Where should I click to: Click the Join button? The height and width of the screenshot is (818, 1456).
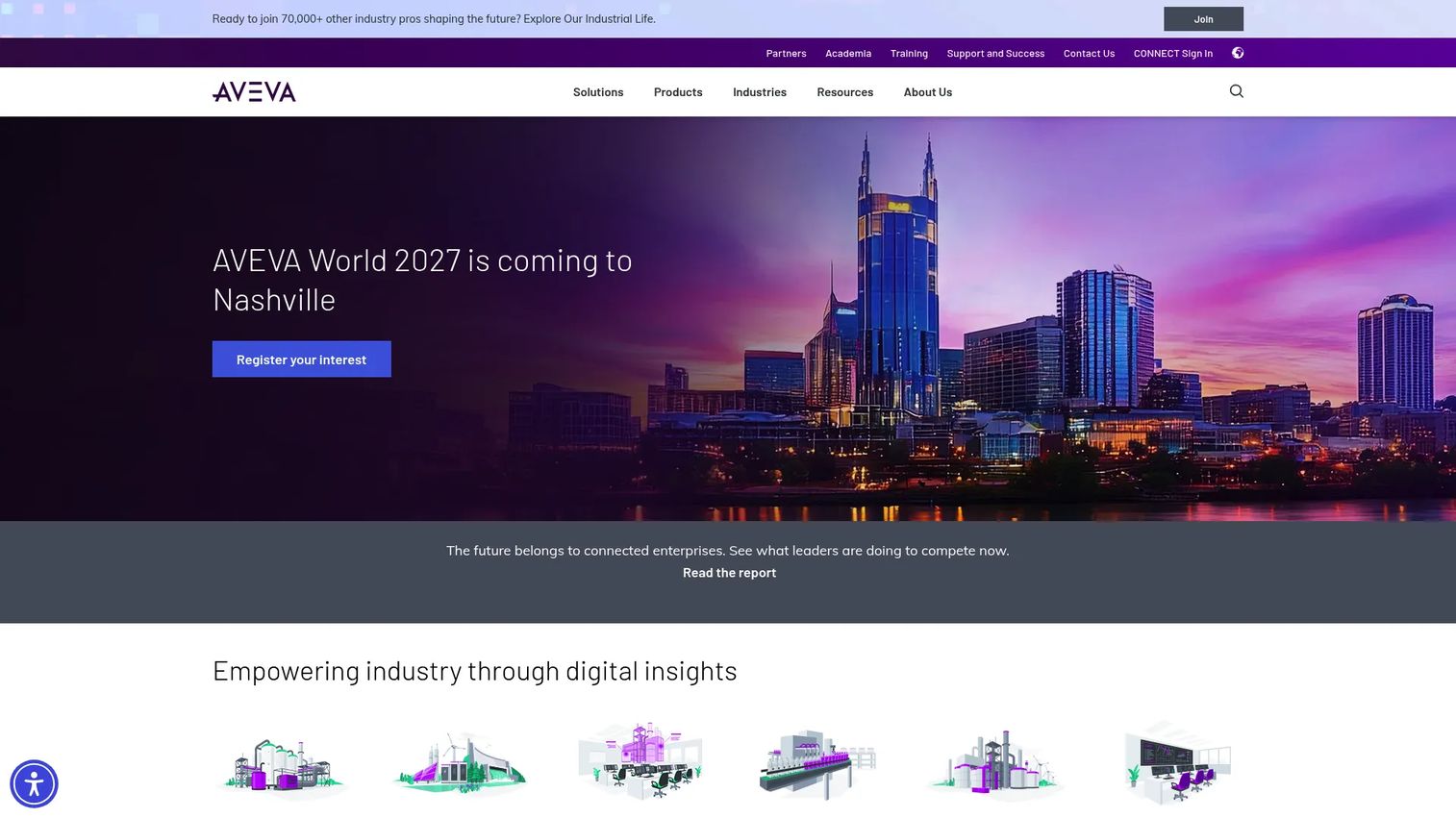pos(1203,19)
